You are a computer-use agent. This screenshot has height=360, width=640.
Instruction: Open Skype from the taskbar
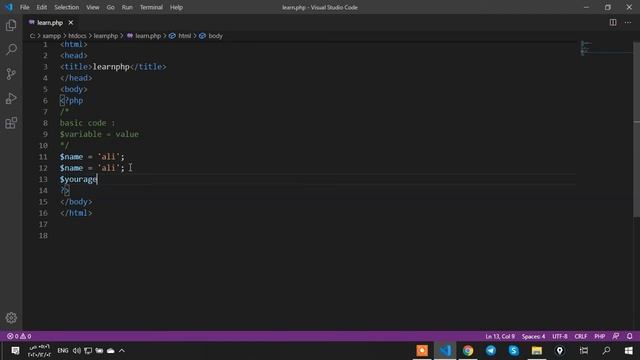pyautogui.click(x=513, y=350)
